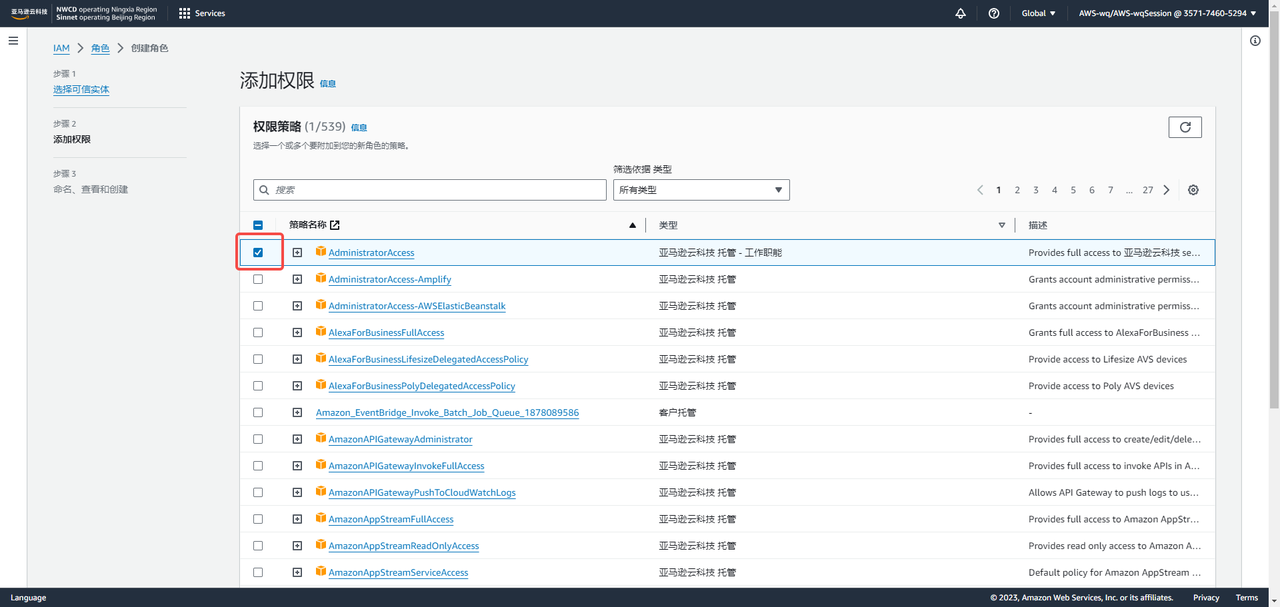Screen dimensions: 1280x607
Task: Expand the AmazonAppStreamReadOnlyAccess row
Action: coord(297,546)
